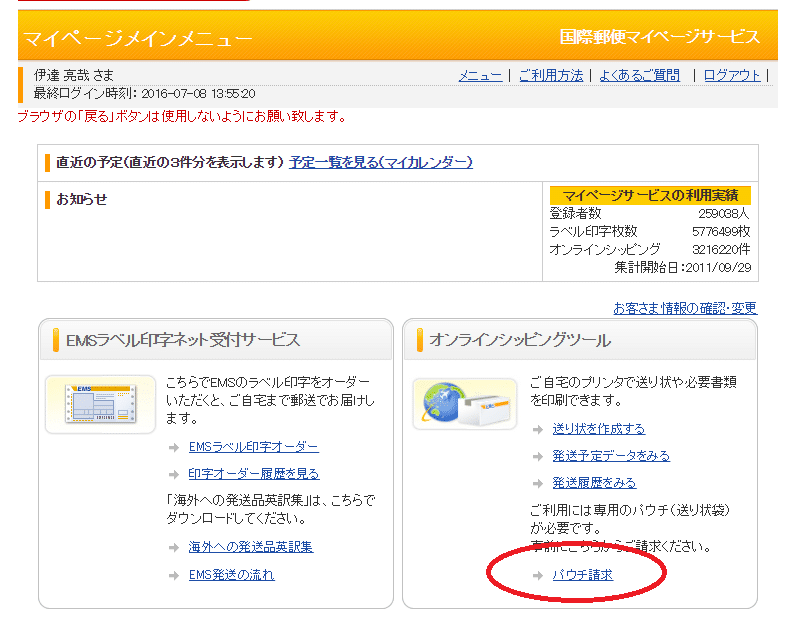Click the マイページメインメニュー header title
The image size is (788, 619).
[138, 39]
